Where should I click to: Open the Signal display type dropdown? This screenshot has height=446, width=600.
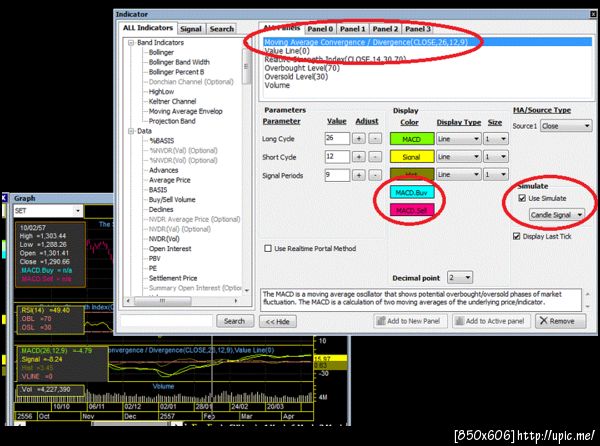point(458,156)
